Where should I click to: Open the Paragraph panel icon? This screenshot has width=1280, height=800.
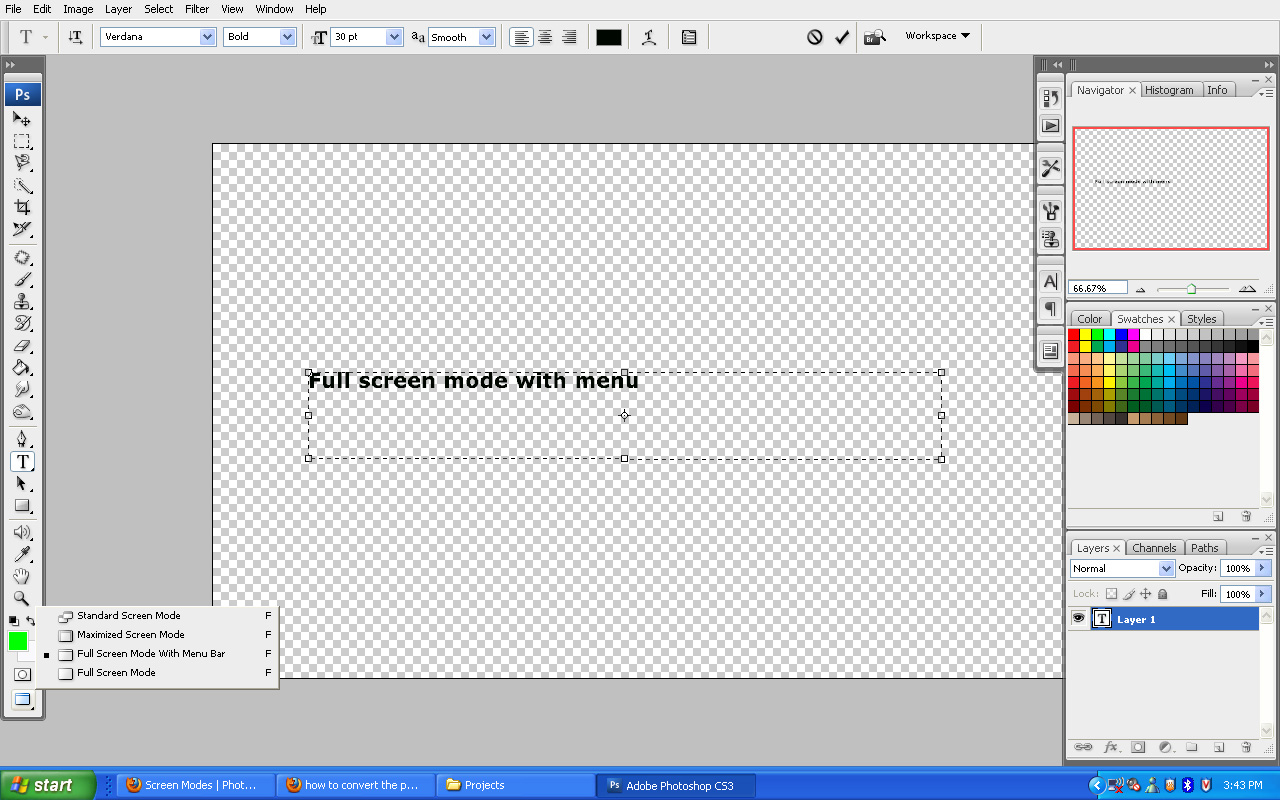click(1050, 310)
